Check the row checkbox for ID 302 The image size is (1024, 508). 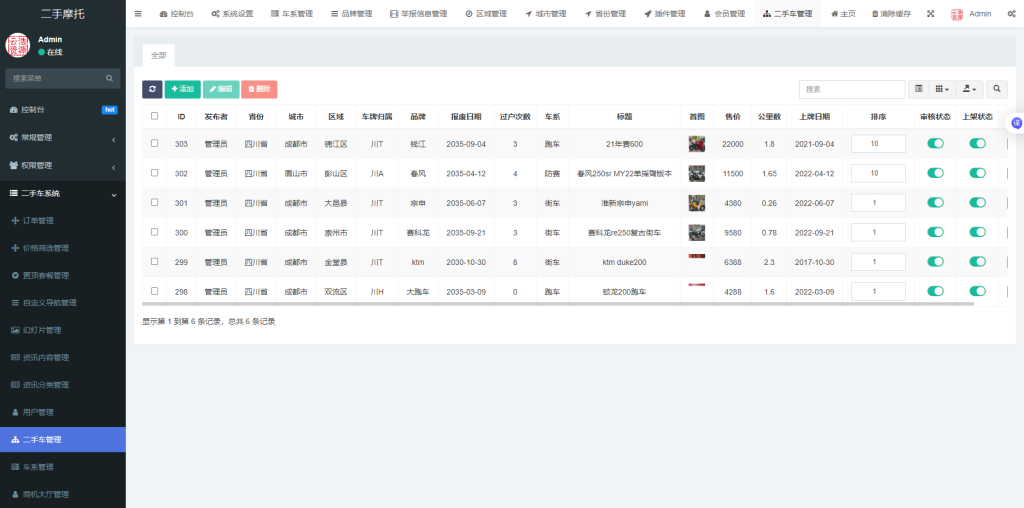point(155,173)
